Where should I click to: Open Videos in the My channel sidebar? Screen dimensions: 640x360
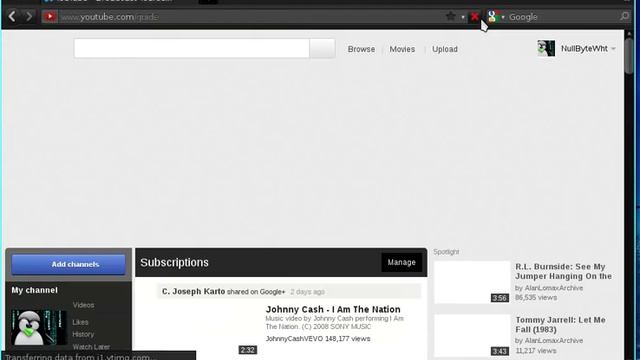83,305
